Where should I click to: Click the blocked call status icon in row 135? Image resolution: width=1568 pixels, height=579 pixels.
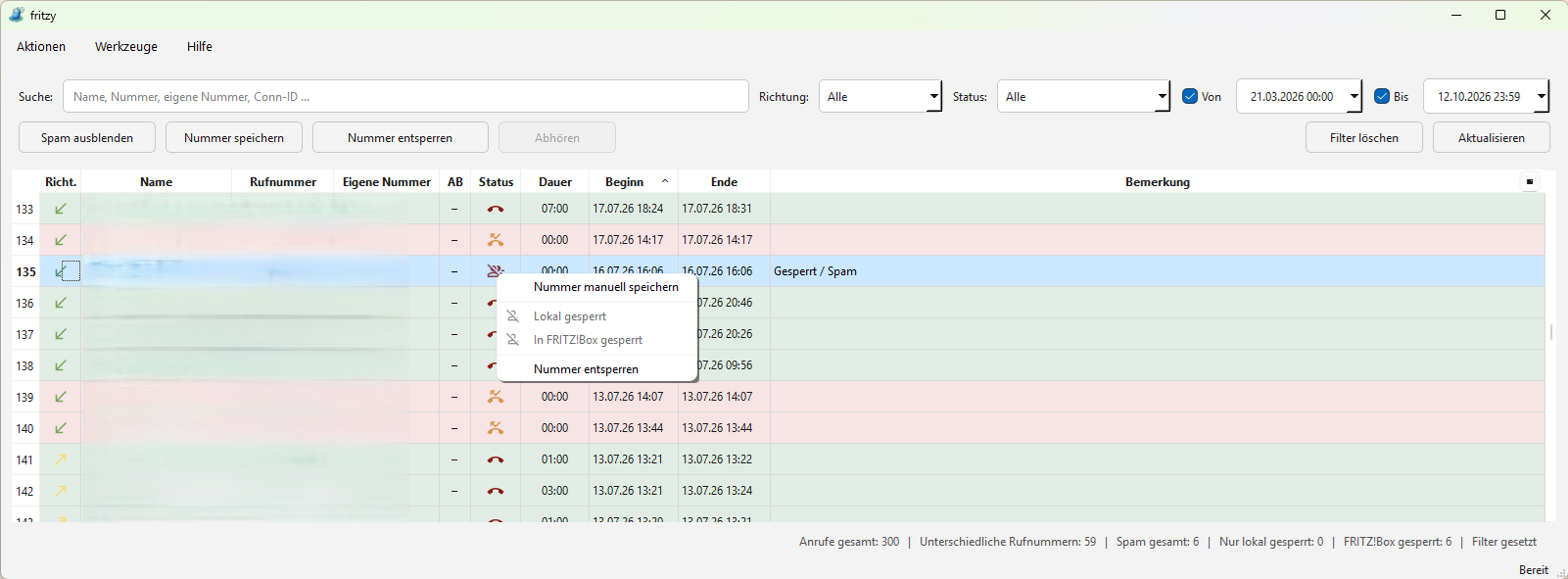coord(495,271)
